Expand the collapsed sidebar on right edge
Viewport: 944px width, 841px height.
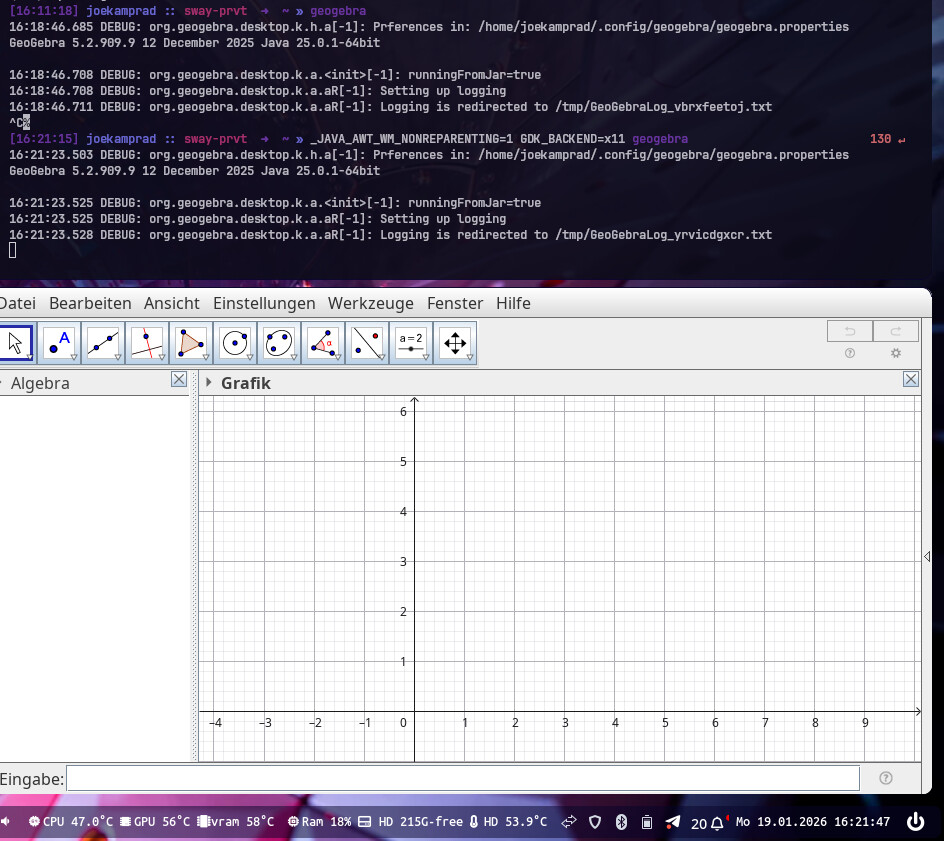927,556
